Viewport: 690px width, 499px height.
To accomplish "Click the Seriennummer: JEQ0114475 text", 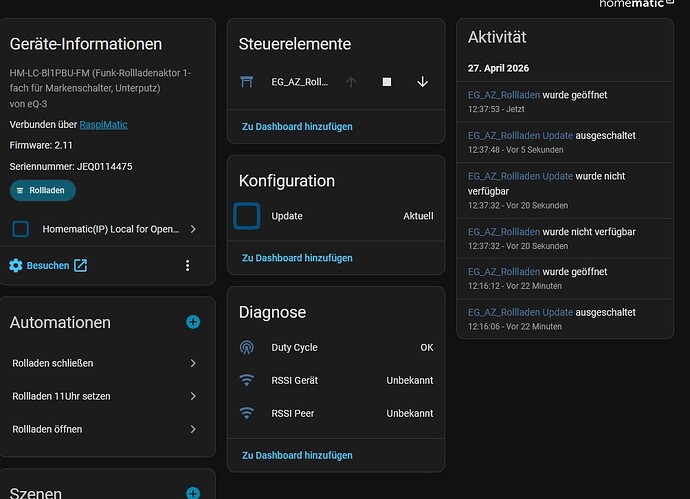I will (x=71, y=166).
